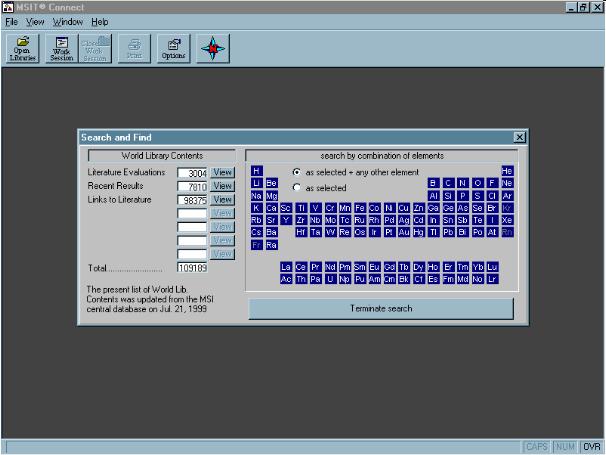Click the Recent Results count field

(x=192, y=187)
